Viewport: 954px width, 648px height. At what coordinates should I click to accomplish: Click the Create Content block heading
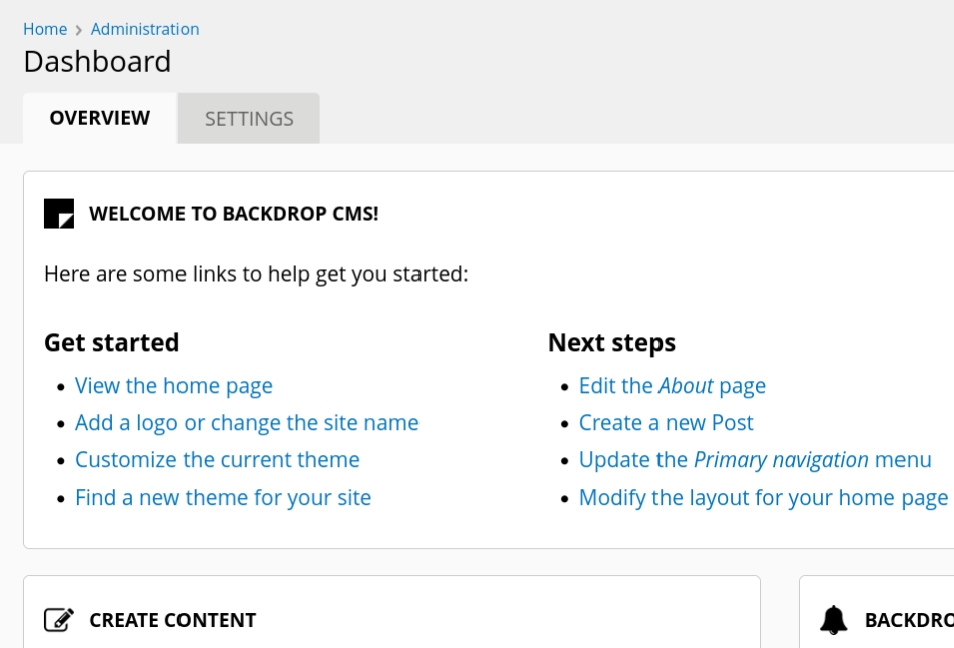[x=173, y=620]
